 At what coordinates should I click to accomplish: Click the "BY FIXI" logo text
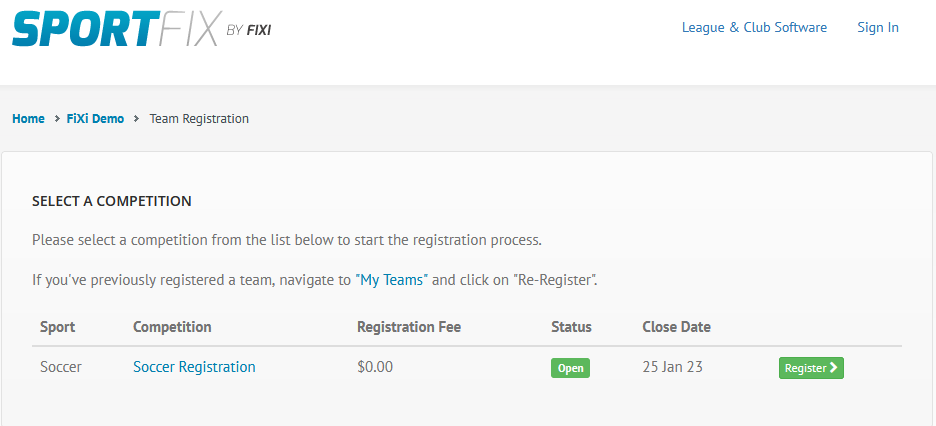coord(249,30)
